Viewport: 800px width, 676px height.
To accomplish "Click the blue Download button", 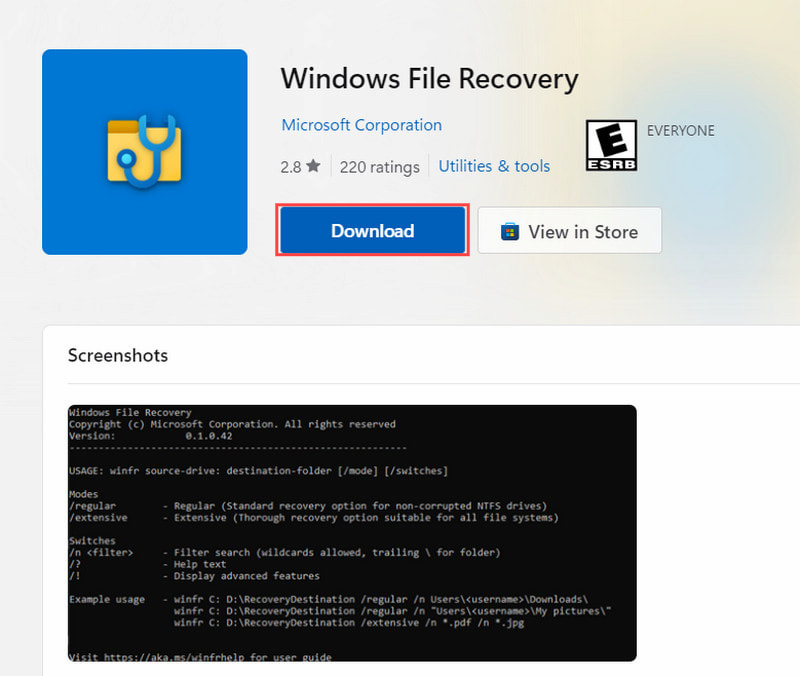I will pyautogui.click(x=372, y=230).
